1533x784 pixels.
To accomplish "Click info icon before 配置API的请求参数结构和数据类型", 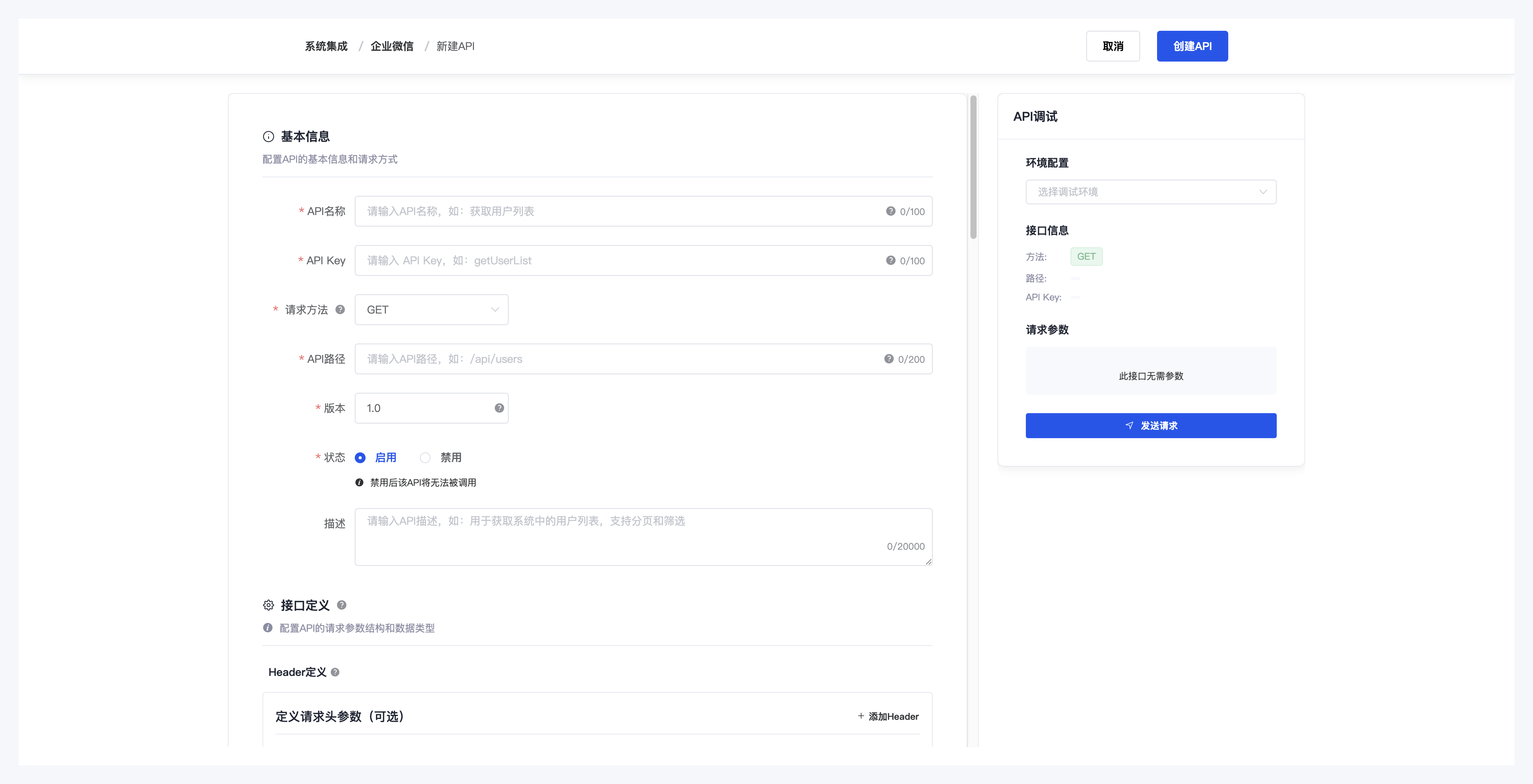I will pos(268,628).
